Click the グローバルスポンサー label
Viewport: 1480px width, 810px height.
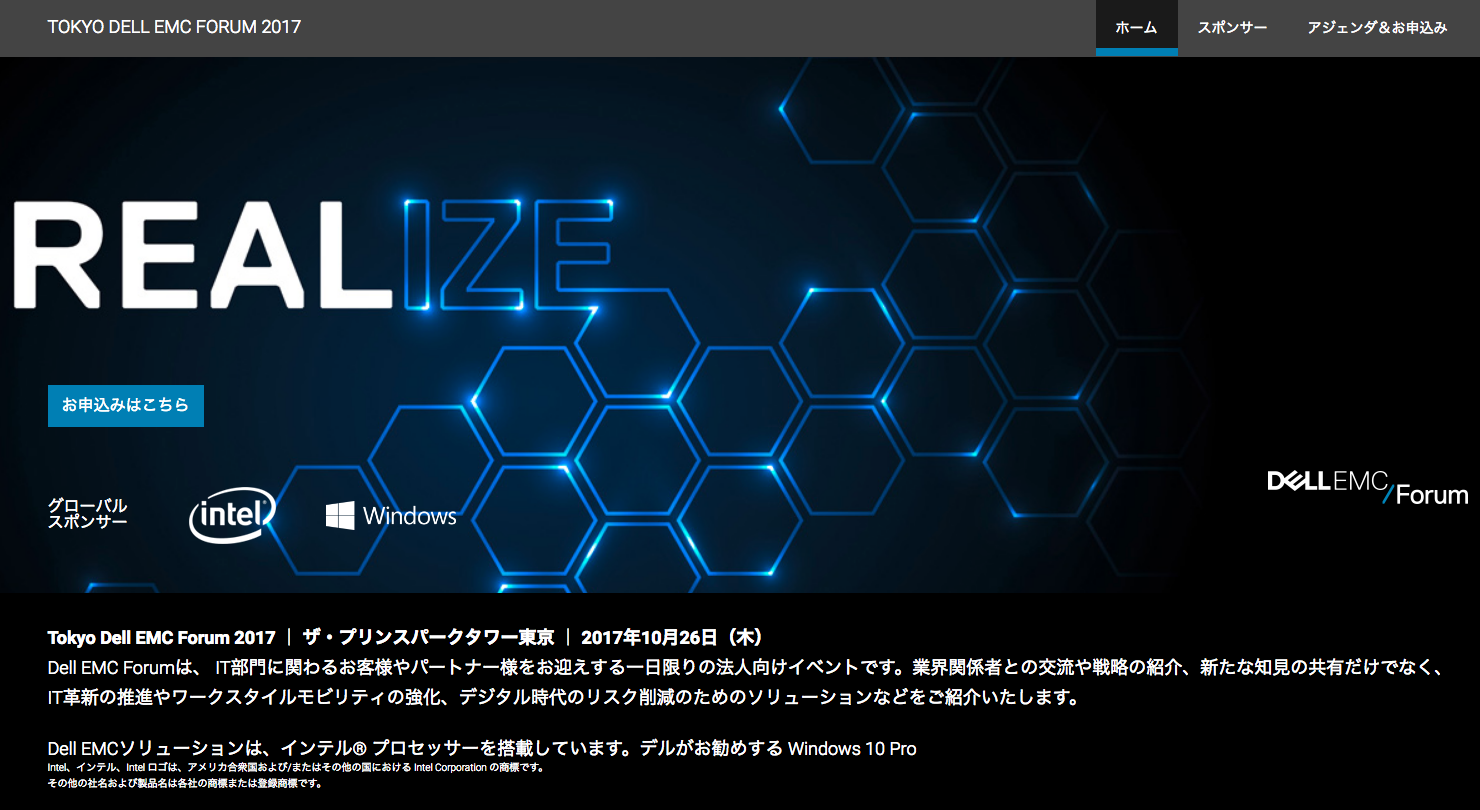point(88,514)
